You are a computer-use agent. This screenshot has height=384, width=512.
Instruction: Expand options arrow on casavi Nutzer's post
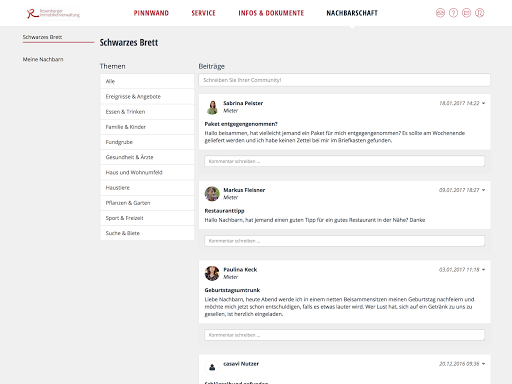pyautogui.click(x=484, y=364)
